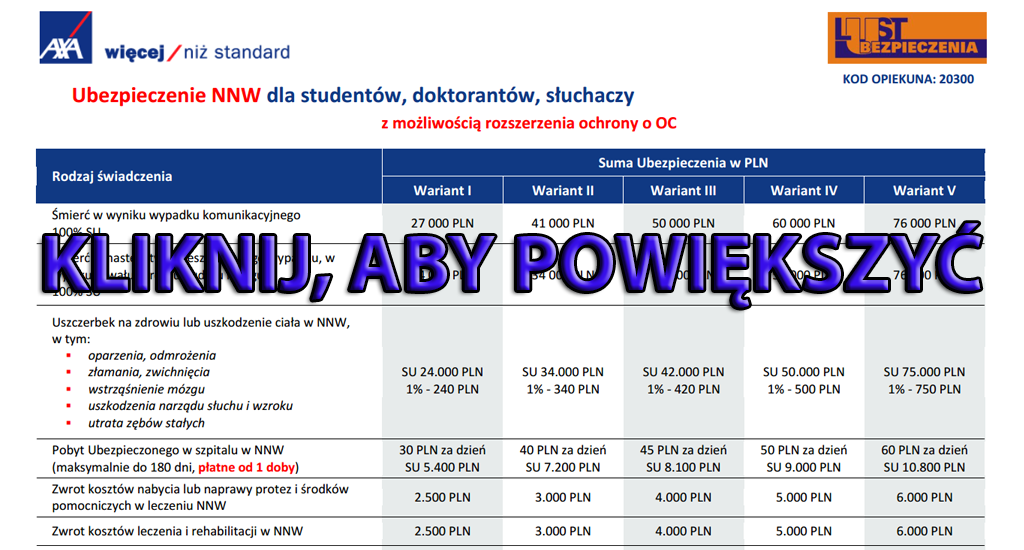Click '2.500 PLN' in protez row
The width and height of the screenshot is (1024, 550).
pos(442,498)
